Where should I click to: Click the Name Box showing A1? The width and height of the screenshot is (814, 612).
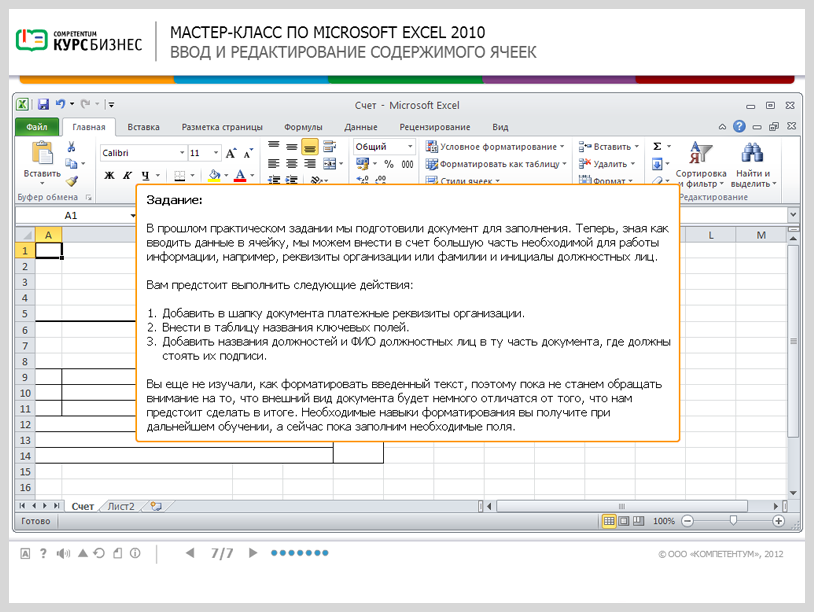point(71,215)
